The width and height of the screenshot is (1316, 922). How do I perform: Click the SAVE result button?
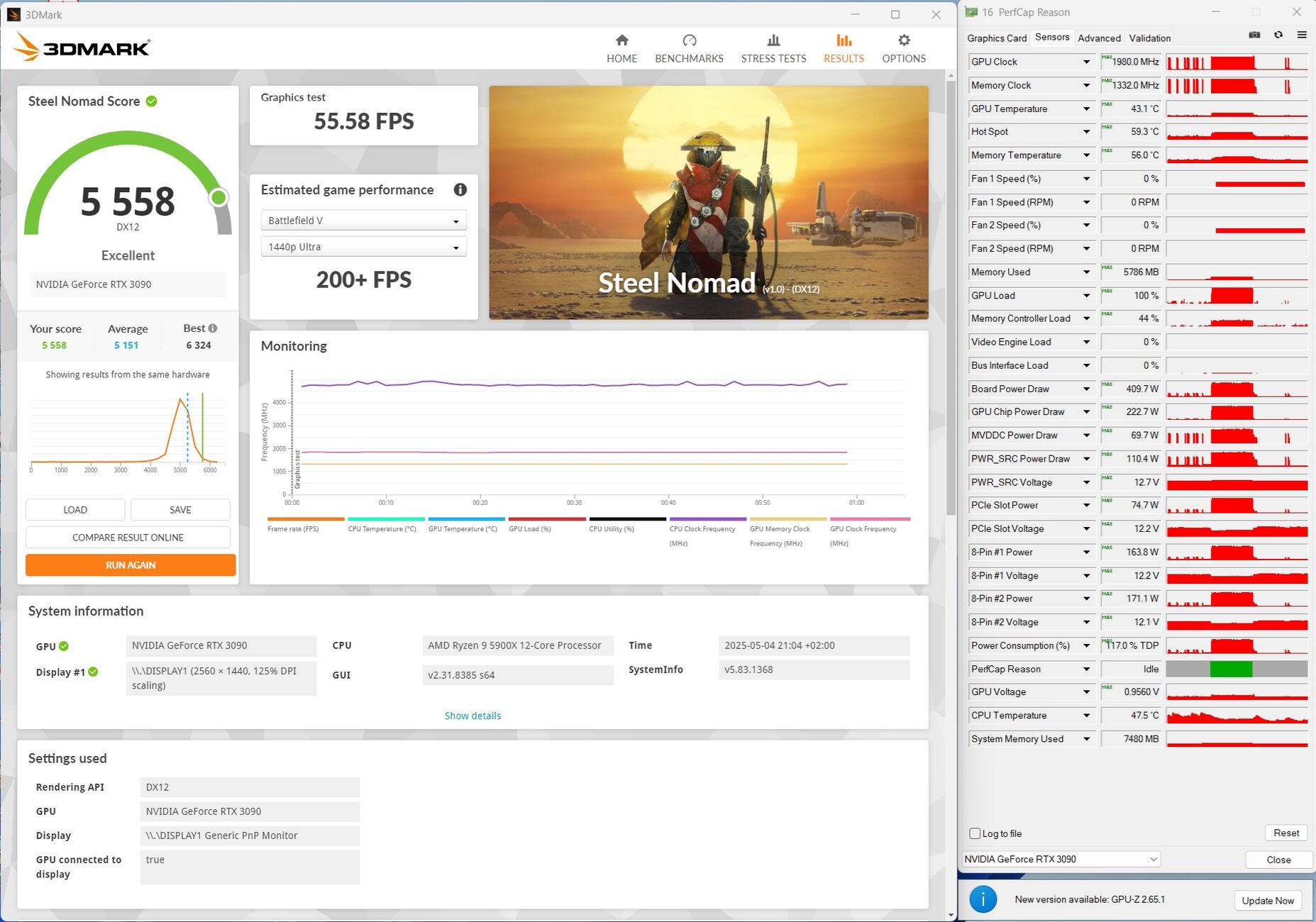[180, 510]
